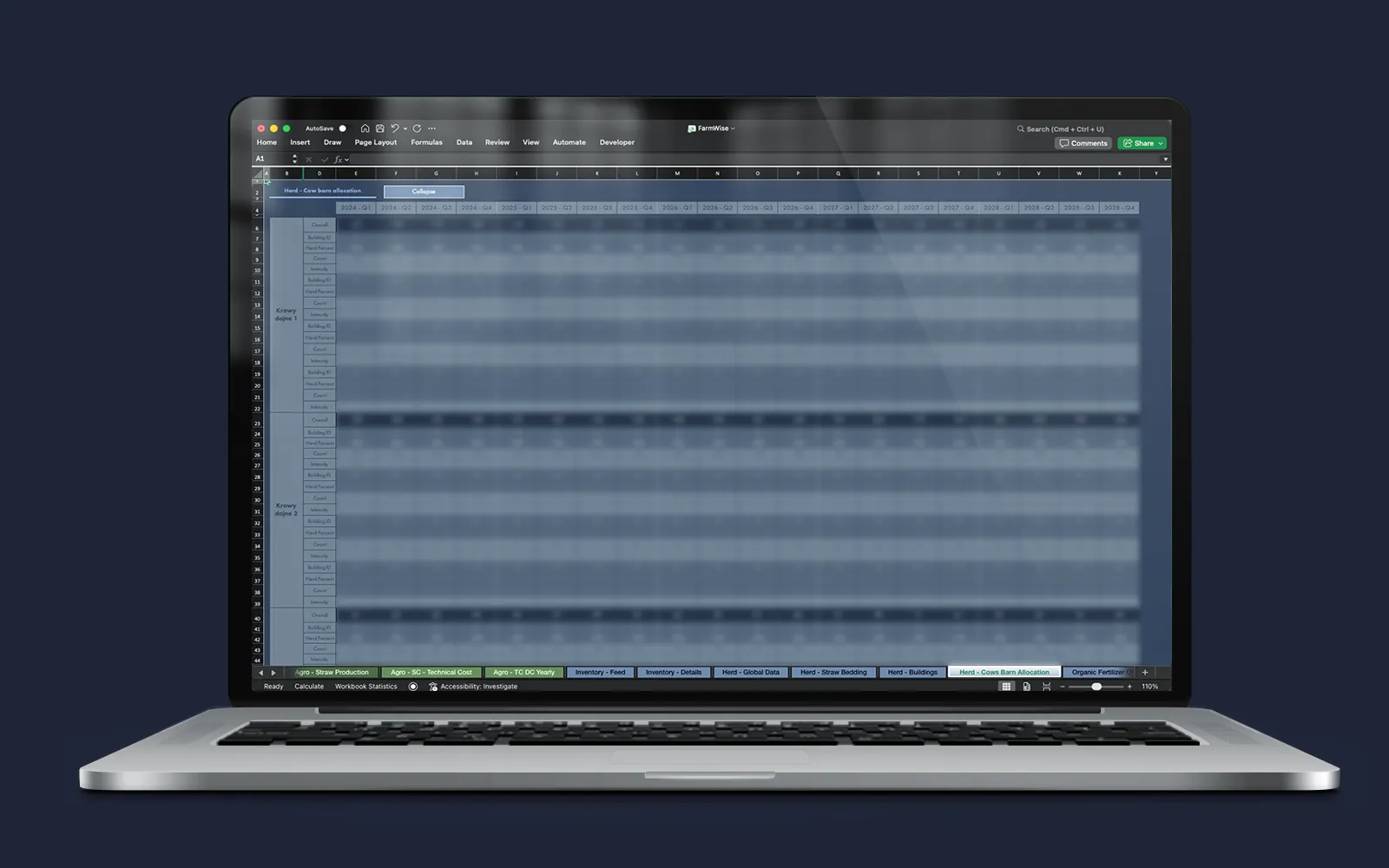Click the 2026 - Q1 header cell
Screen dimensions: 1389x868
point(676,208)
